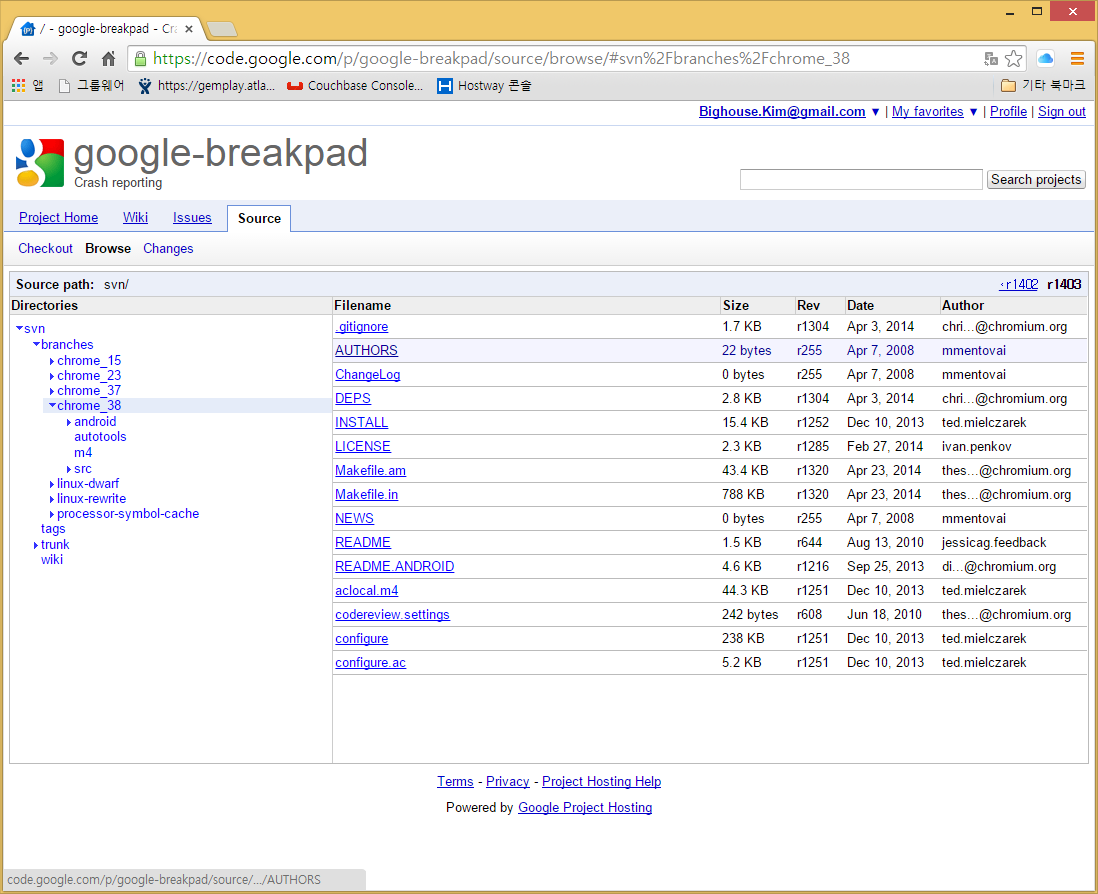This screenshot has width=1098, height=894.
Task: Go to the Changes sub-tab
Action: (168, 249)
